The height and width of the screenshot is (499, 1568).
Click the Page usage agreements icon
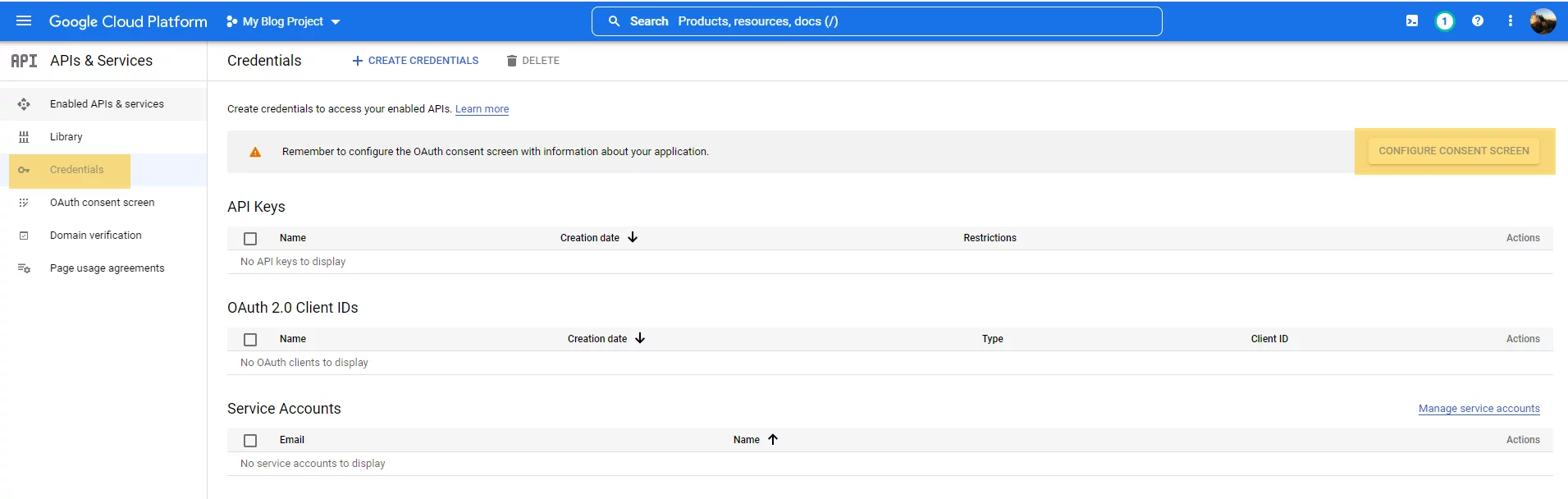pos(24,268)
